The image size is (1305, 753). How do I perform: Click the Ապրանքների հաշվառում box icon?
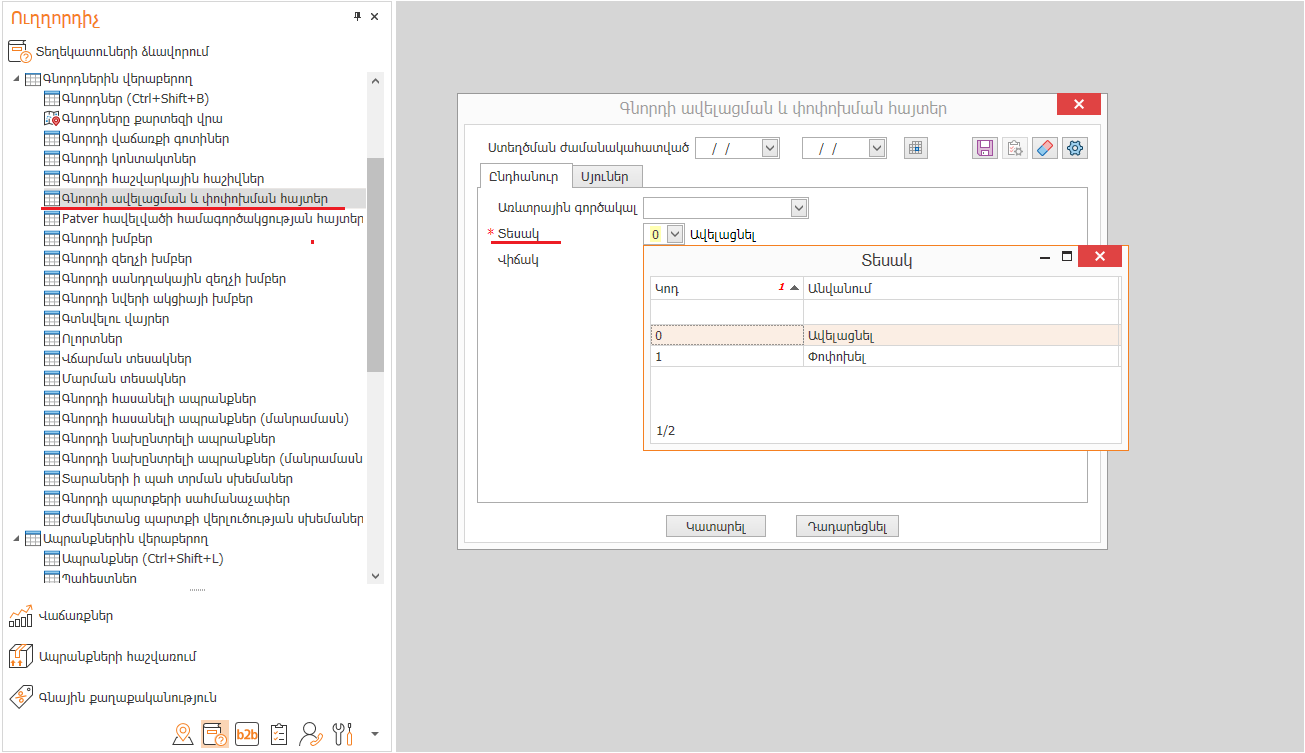click(x=20, y=657)
